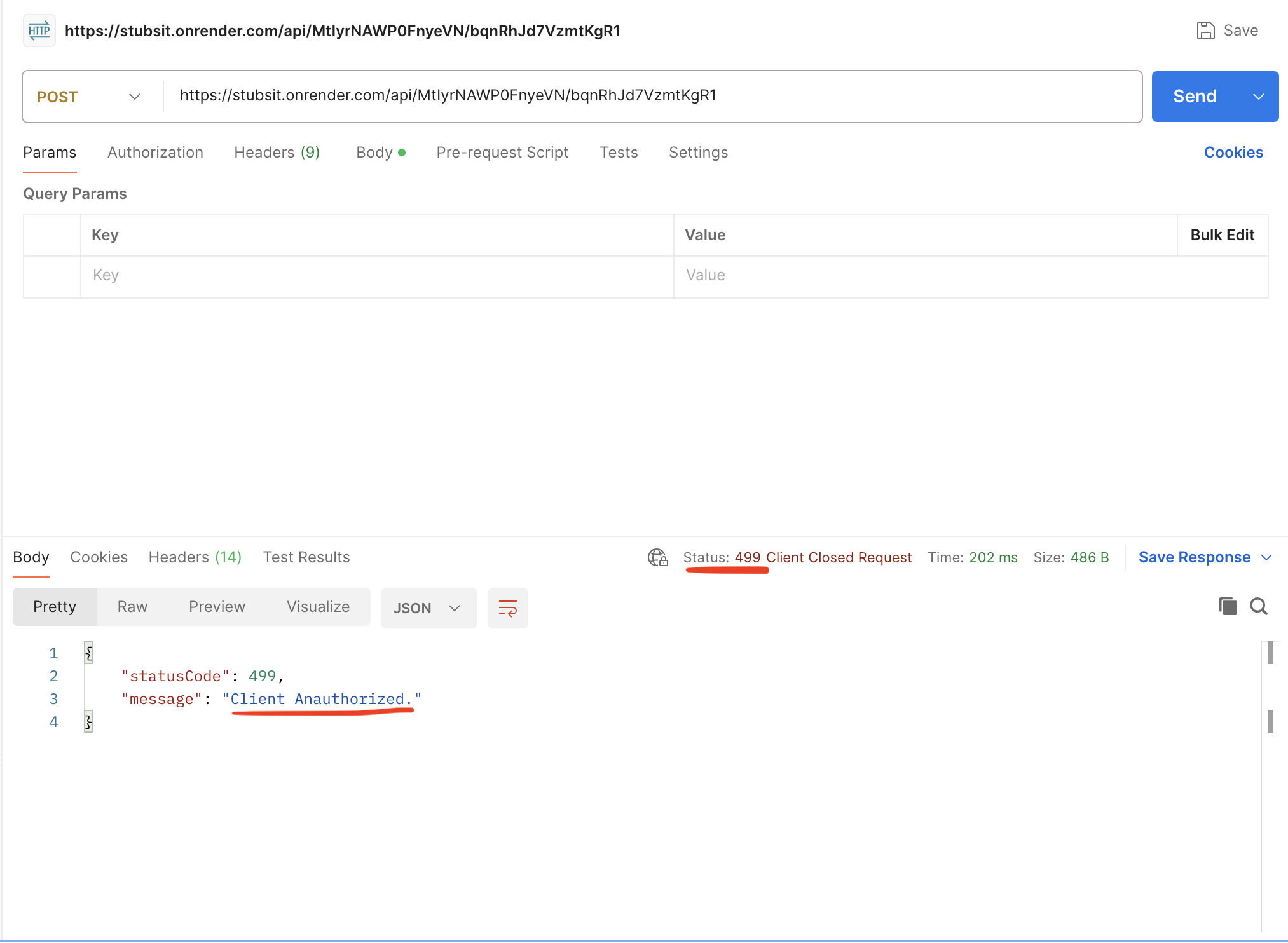Image resolution: width=1288 pixels, height=943 pixels.
Task: Open the POST method dropdown
Action: pyautogui.click(x=89, y=97)
